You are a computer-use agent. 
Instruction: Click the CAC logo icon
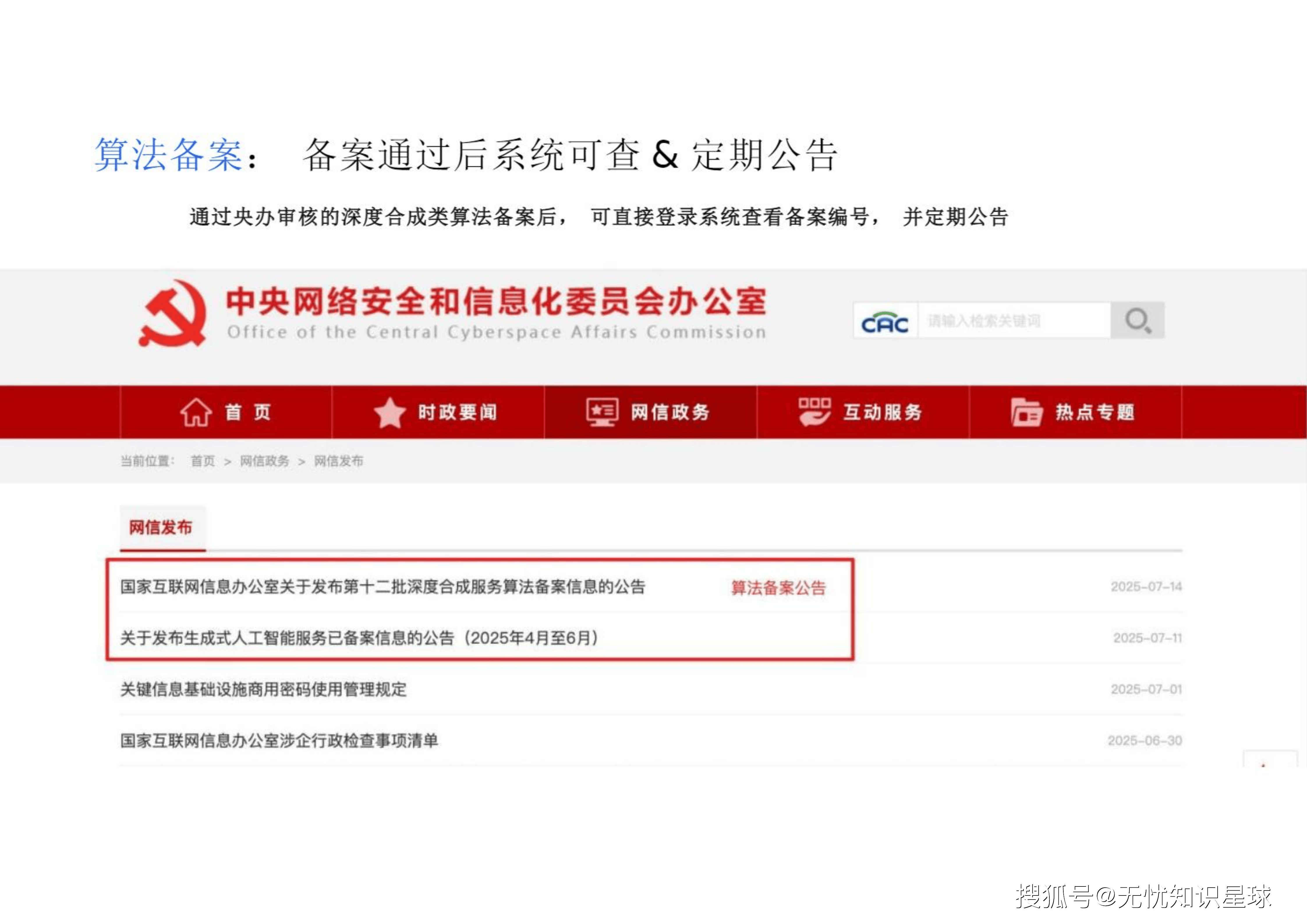pos(885,322)
